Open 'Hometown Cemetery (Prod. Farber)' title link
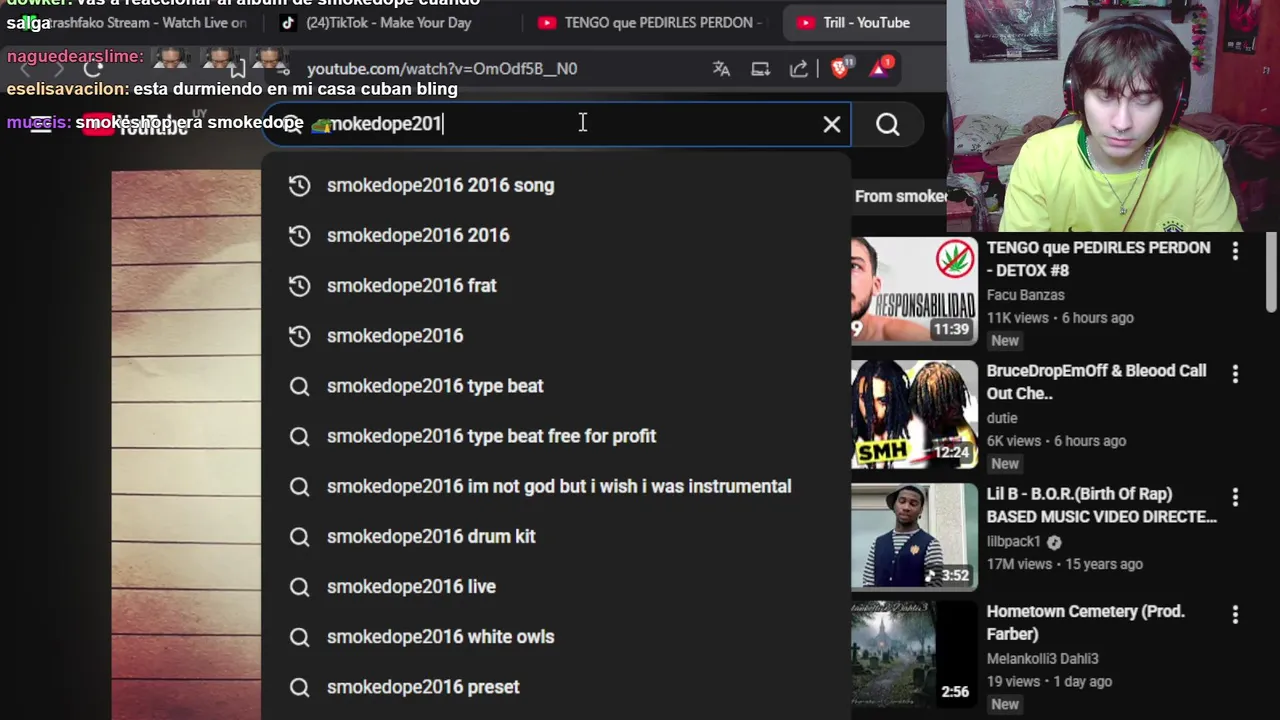 click(x=1085, y=622)
